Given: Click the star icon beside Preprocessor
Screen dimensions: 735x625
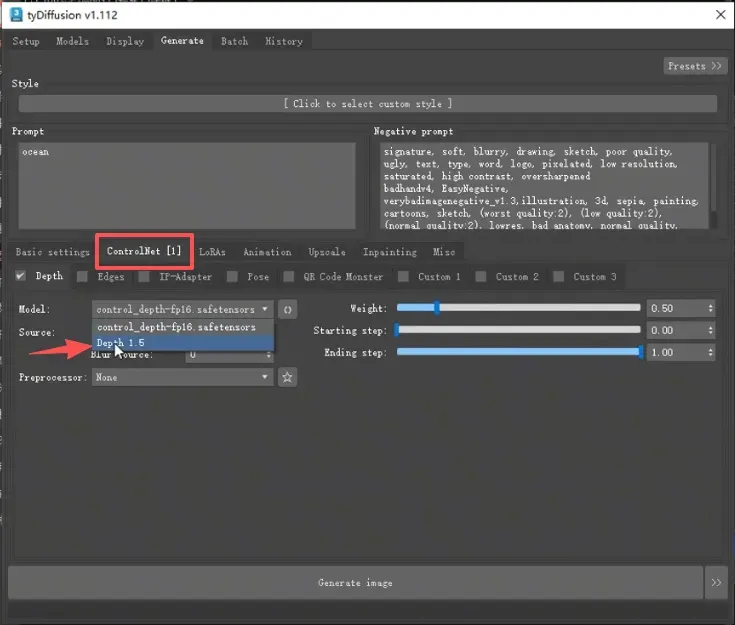Looking at the screenshot, I should [x=287, y=377].
